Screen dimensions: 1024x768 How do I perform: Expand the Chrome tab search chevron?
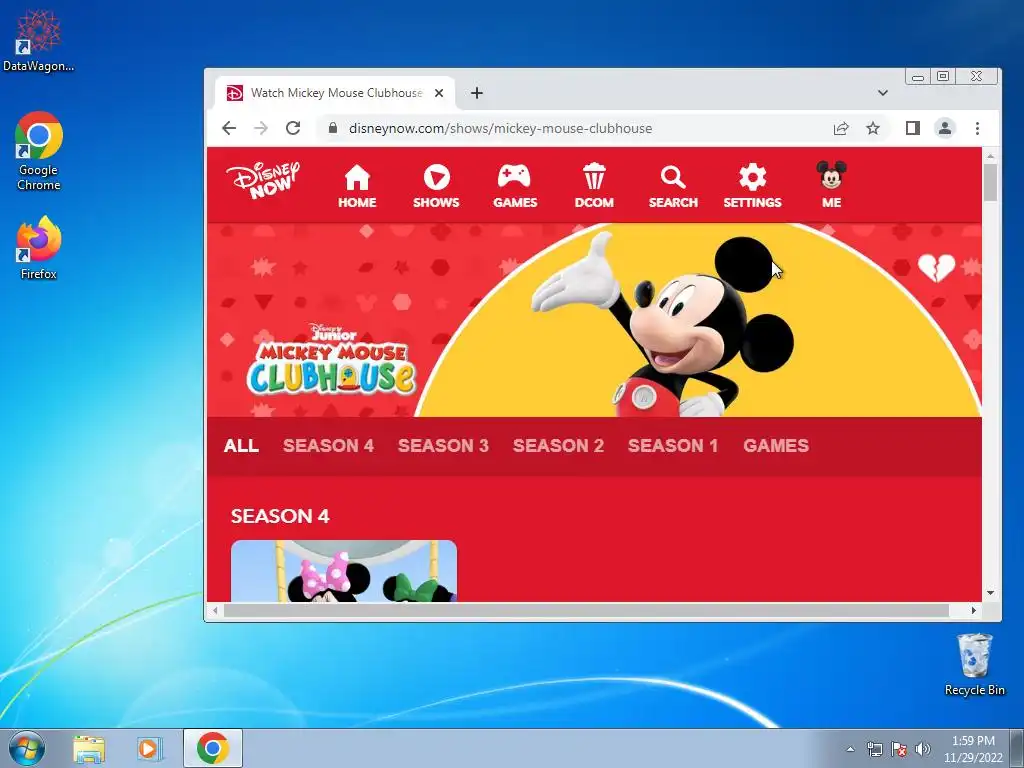(x=882, y=93)
